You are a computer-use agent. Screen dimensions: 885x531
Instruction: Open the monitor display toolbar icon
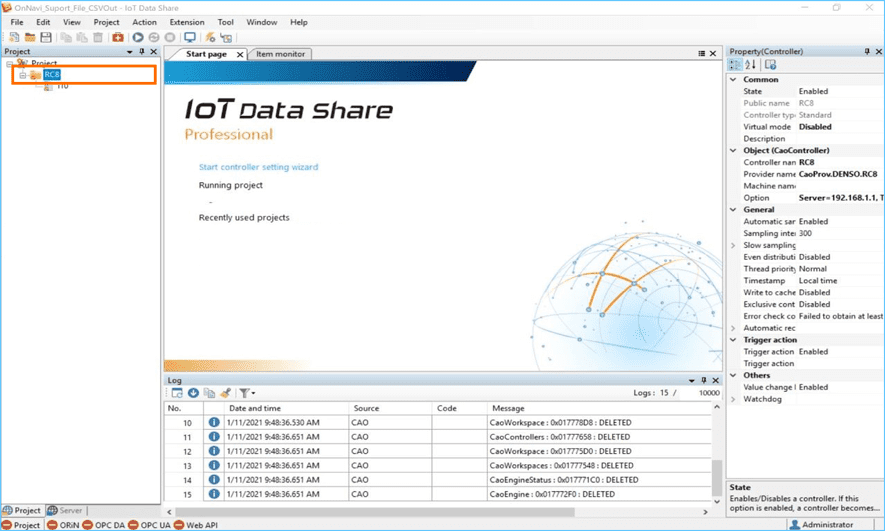click(x=190, y=37)
